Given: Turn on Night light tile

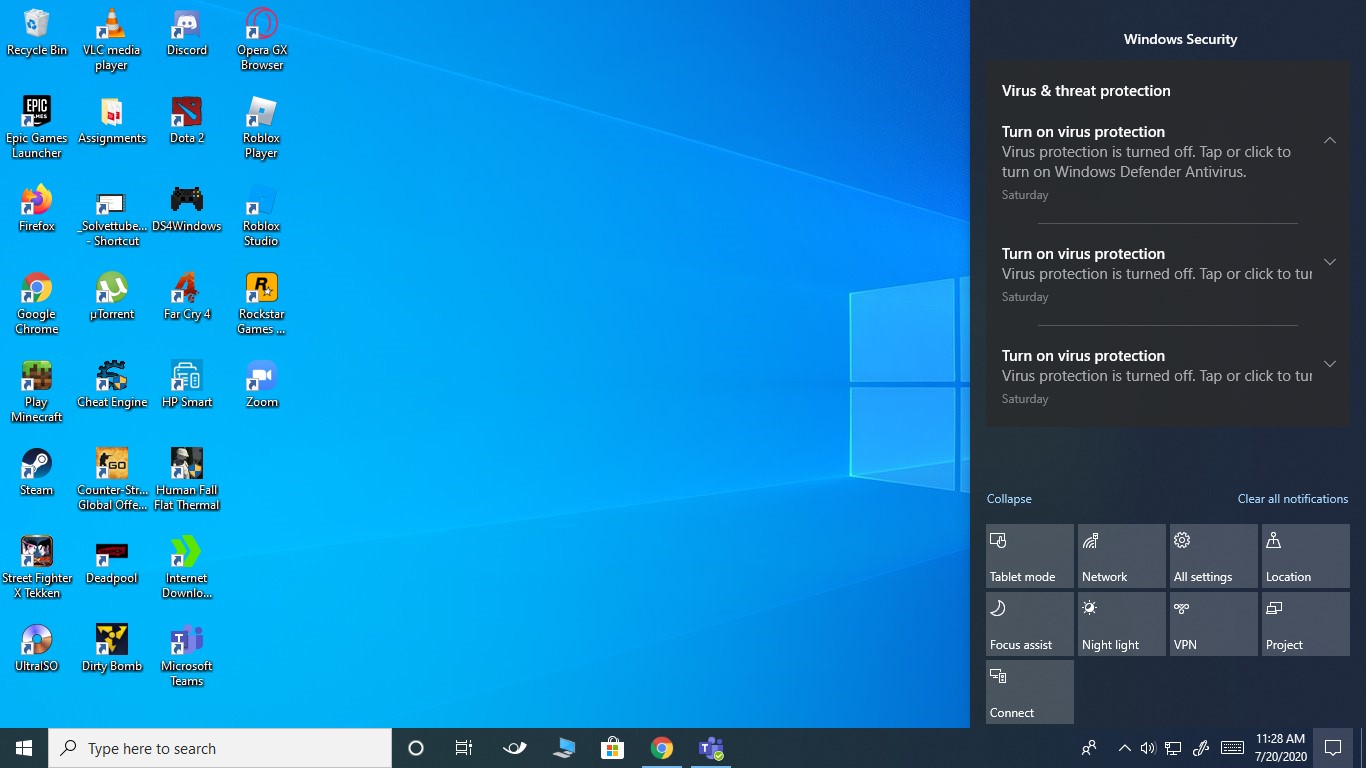Looking at the screenshot, I should click(1122, 624).
